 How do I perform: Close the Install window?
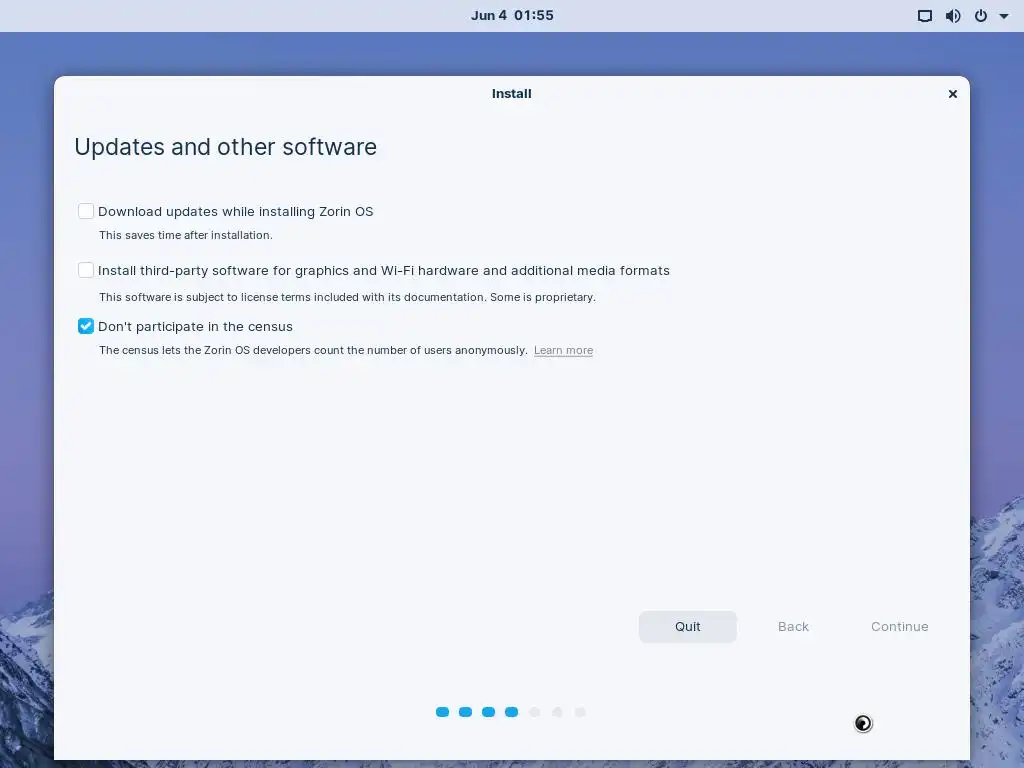point(952,94)
